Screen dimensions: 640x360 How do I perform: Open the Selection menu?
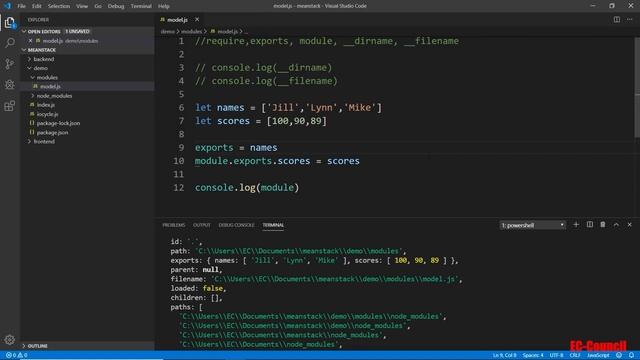point(59,6)
